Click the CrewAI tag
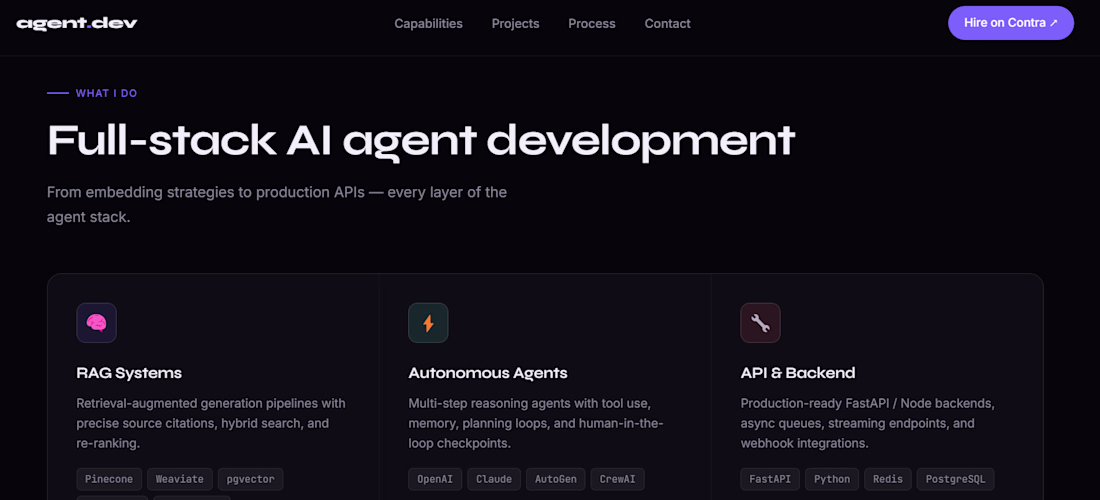 click(617, 479)
